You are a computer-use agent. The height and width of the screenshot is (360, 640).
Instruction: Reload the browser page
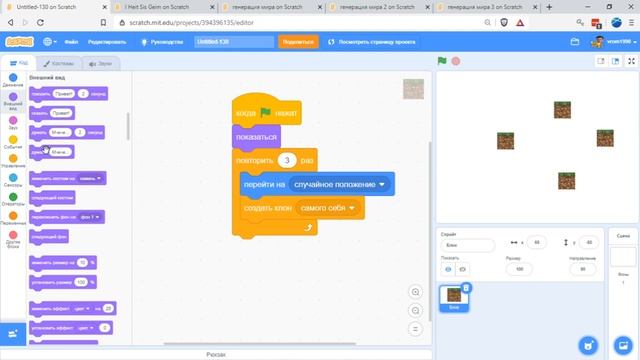point(40,22)
